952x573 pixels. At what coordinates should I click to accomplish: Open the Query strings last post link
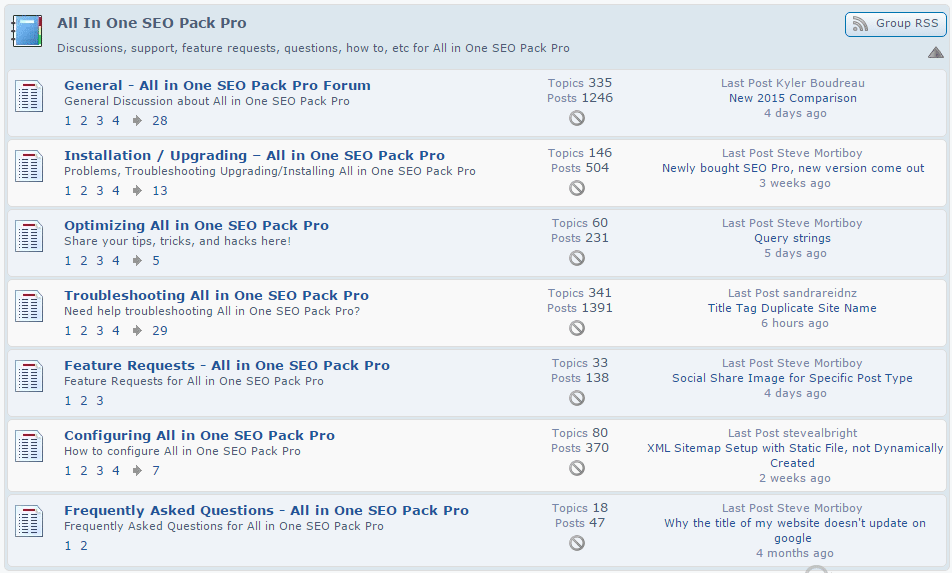(x=792, y=238)
